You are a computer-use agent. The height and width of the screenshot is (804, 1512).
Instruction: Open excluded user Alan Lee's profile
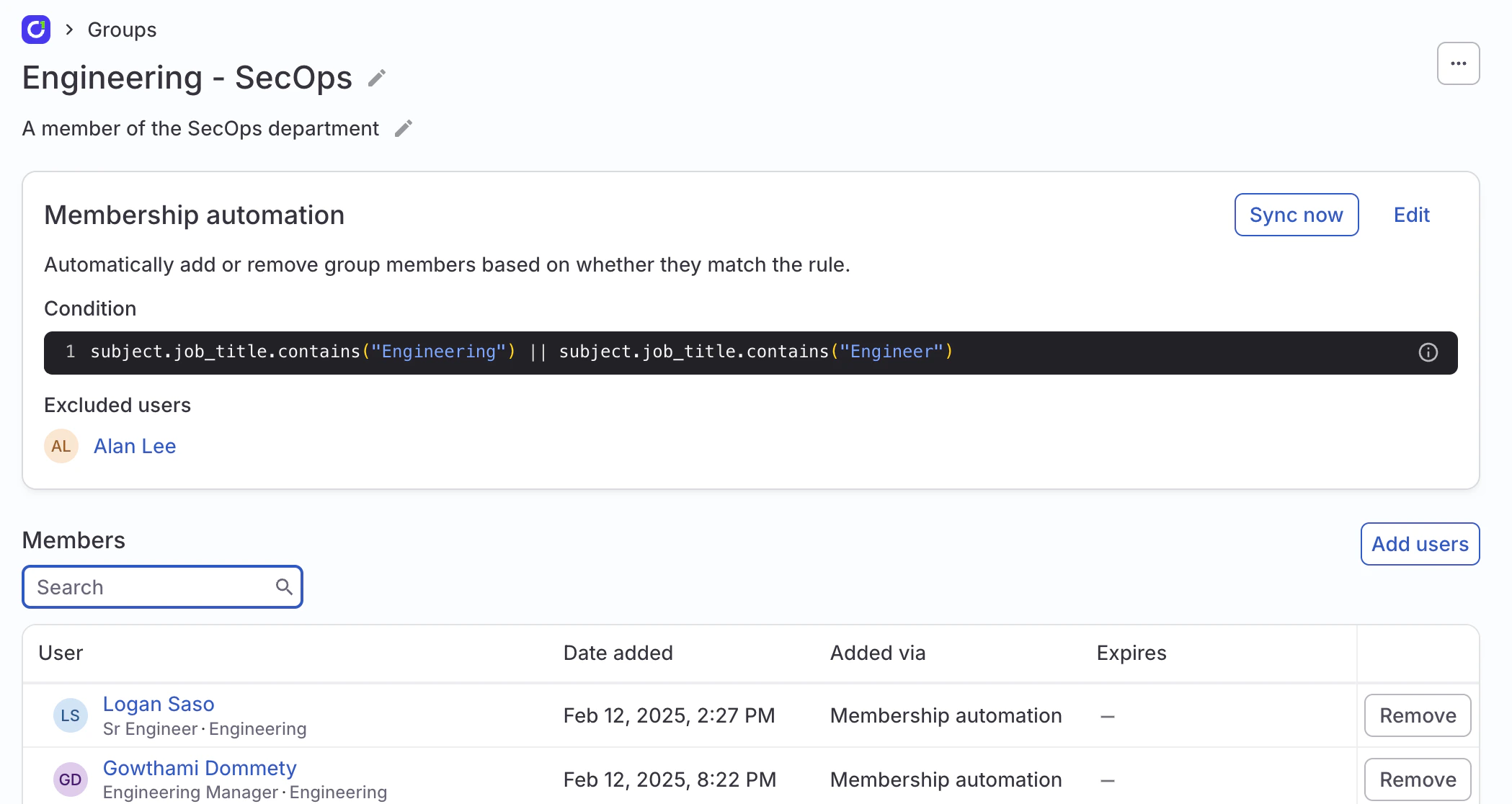[x=135, y=447]
